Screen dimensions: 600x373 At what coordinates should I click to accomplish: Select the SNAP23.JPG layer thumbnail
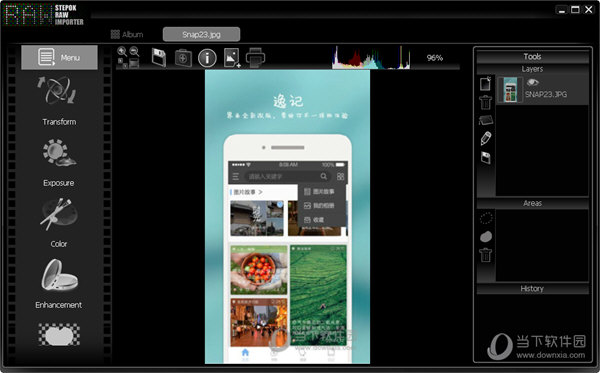[510, 90]
